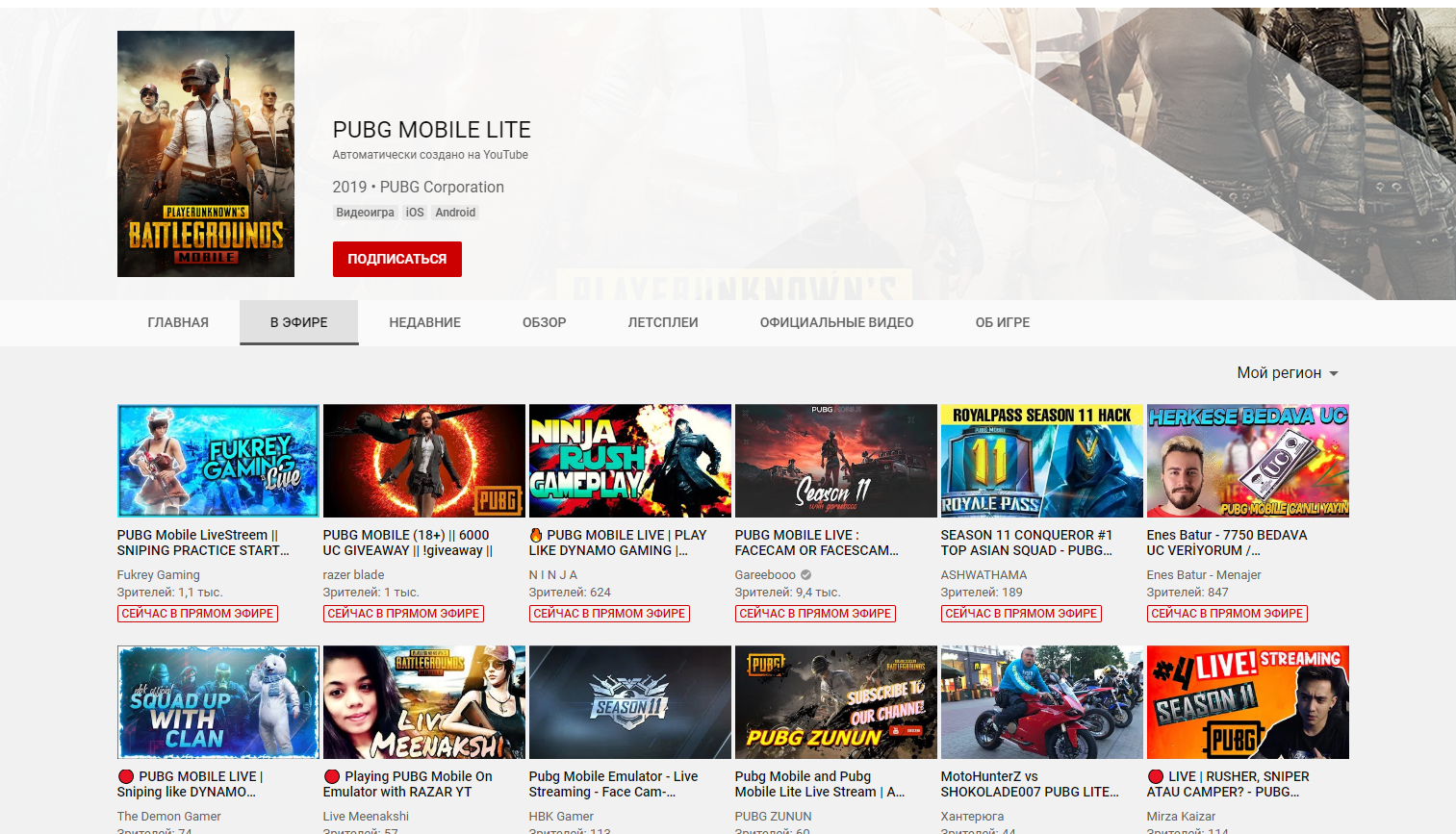The height and width of the screenshot is (834, 1456).
Task: Switch to the ОБ ИГРЕ tab
Action: [x=1002, y=322]
